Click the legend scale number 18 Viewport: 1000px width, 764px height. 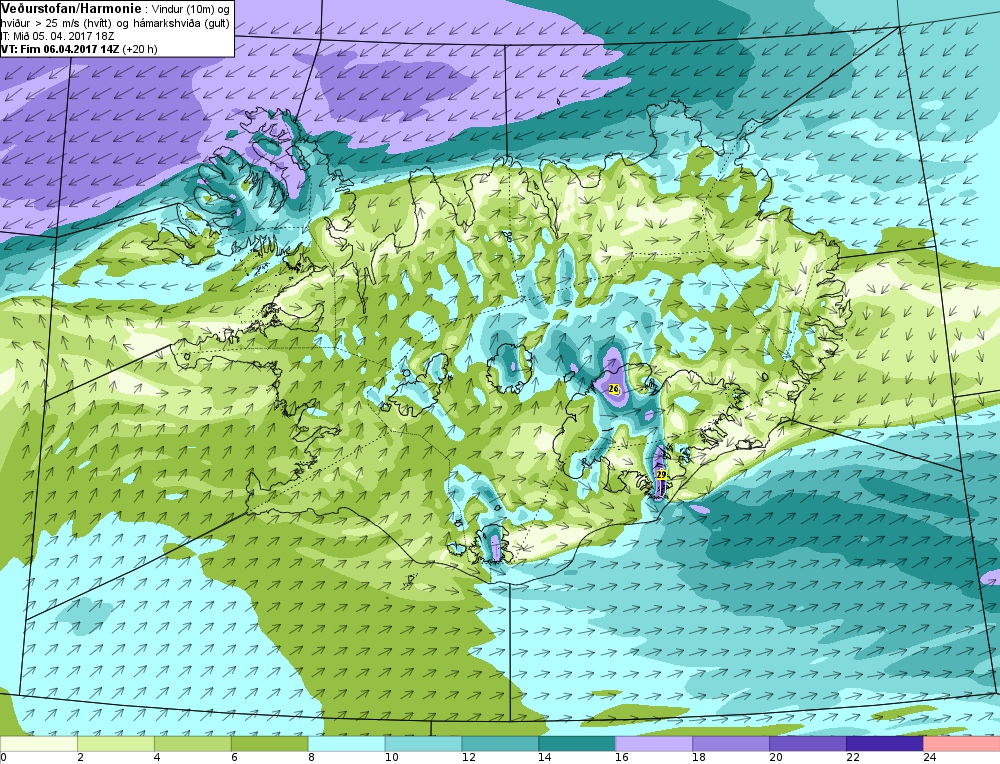coord(699,758)
